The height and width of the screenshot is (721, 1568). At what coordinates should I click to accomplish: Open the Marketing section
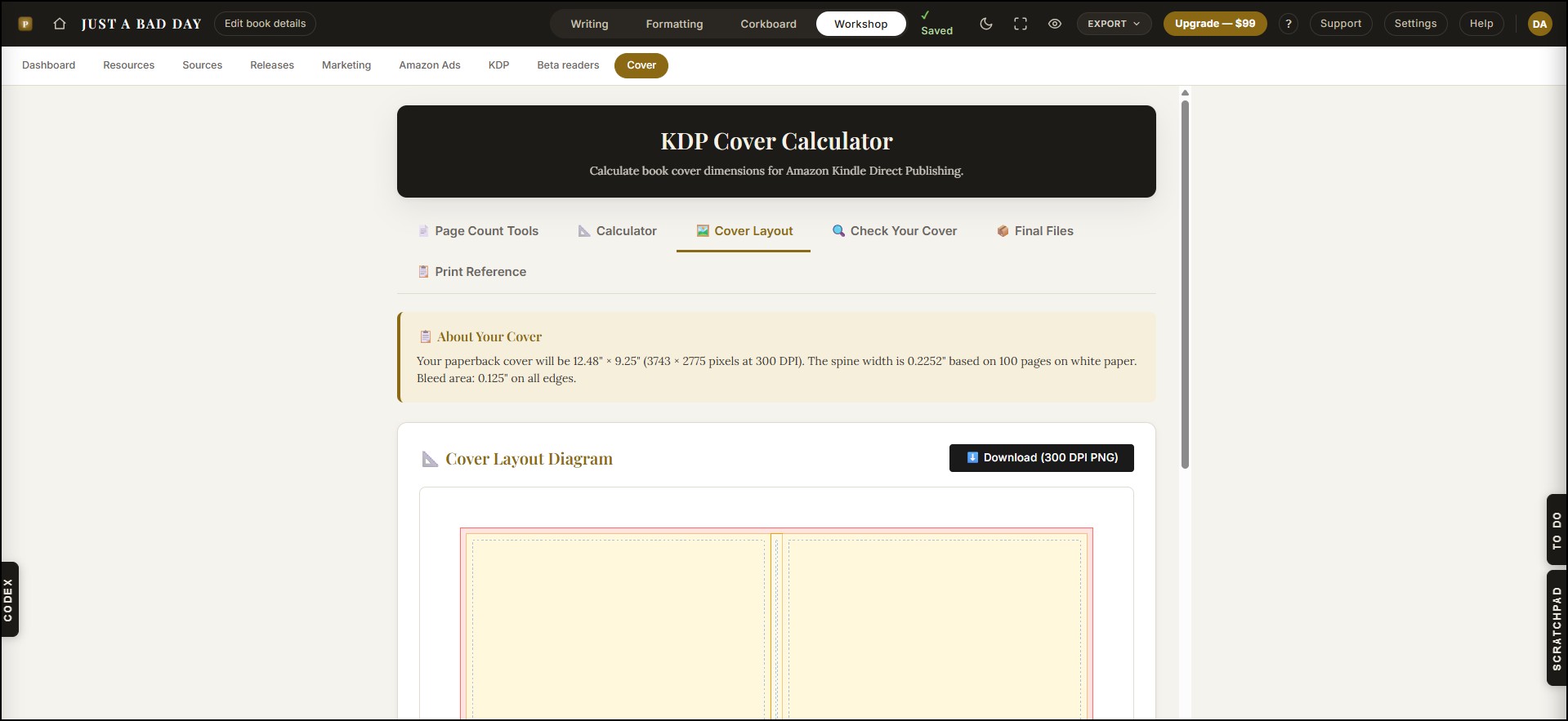click(x=346, y=65)
